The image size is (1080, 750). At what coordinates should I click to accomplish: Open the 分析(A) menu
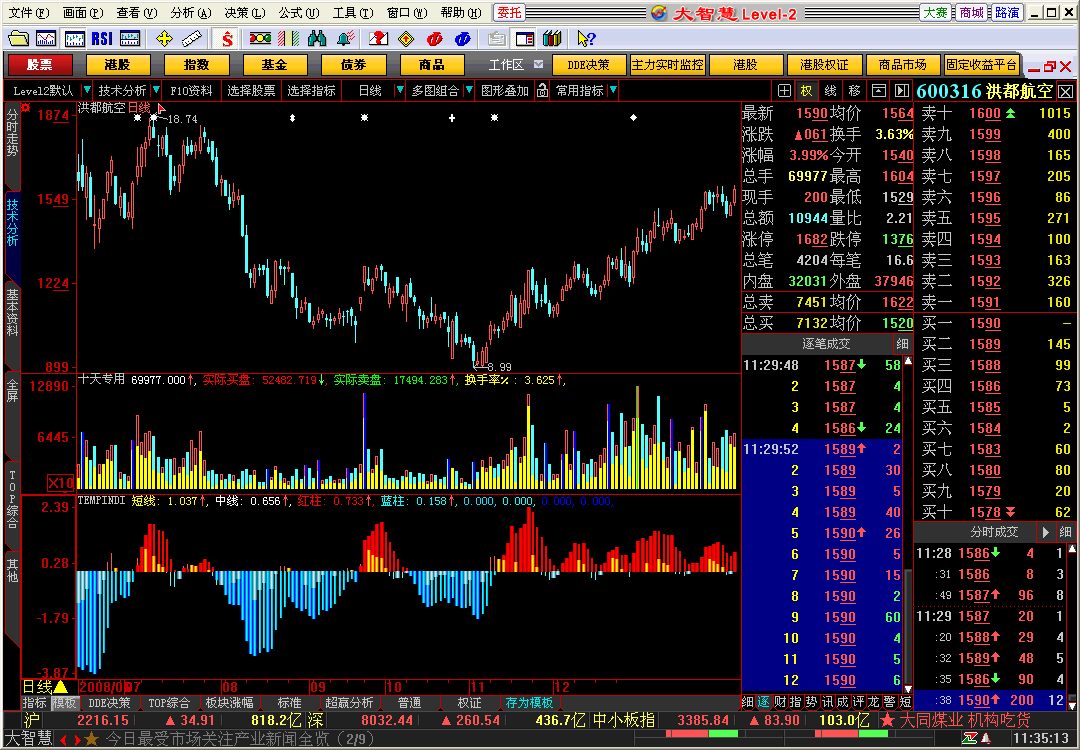[x=191, y=12]
